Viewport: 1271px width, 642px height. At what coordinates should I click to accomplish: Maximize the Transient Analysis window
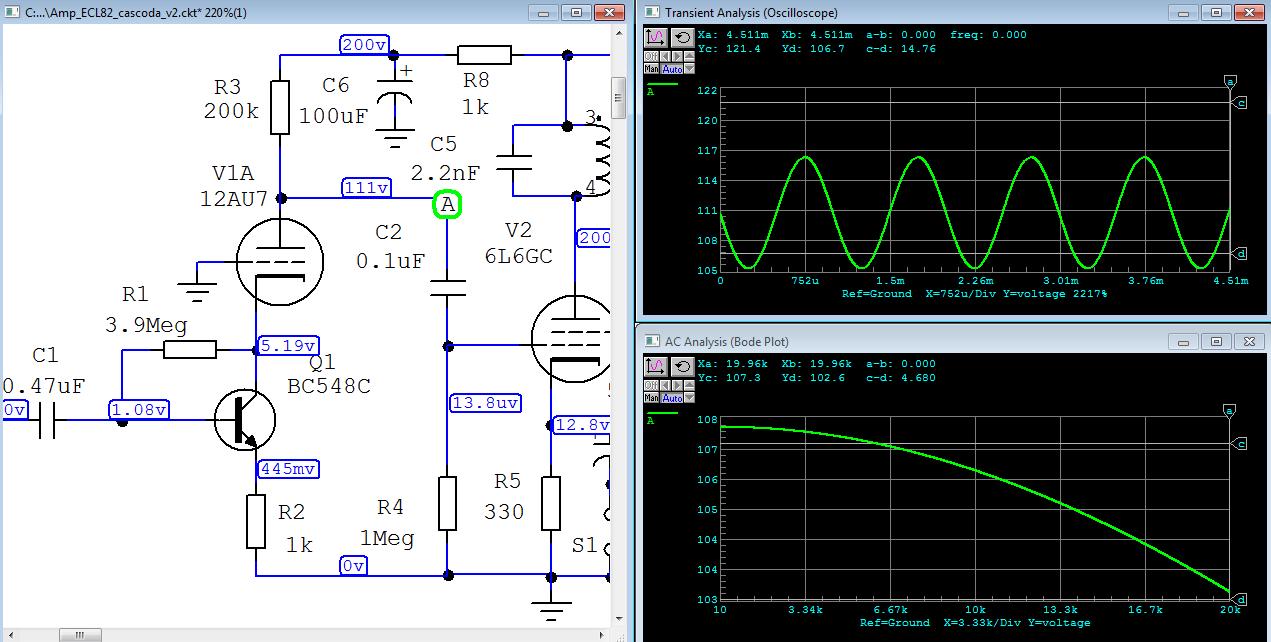tap(1216, 12)
